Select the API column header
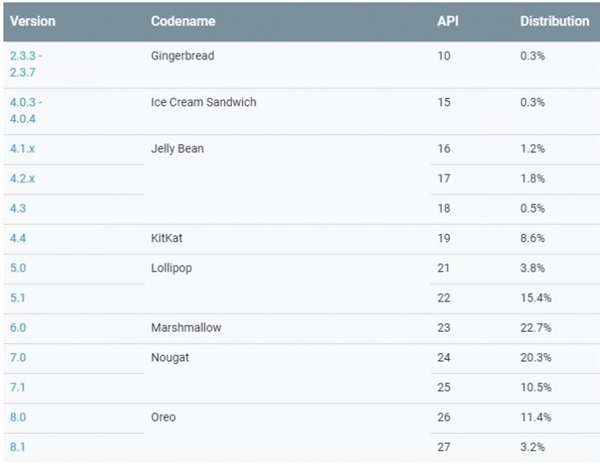600x465 pixels. point(448,21)
